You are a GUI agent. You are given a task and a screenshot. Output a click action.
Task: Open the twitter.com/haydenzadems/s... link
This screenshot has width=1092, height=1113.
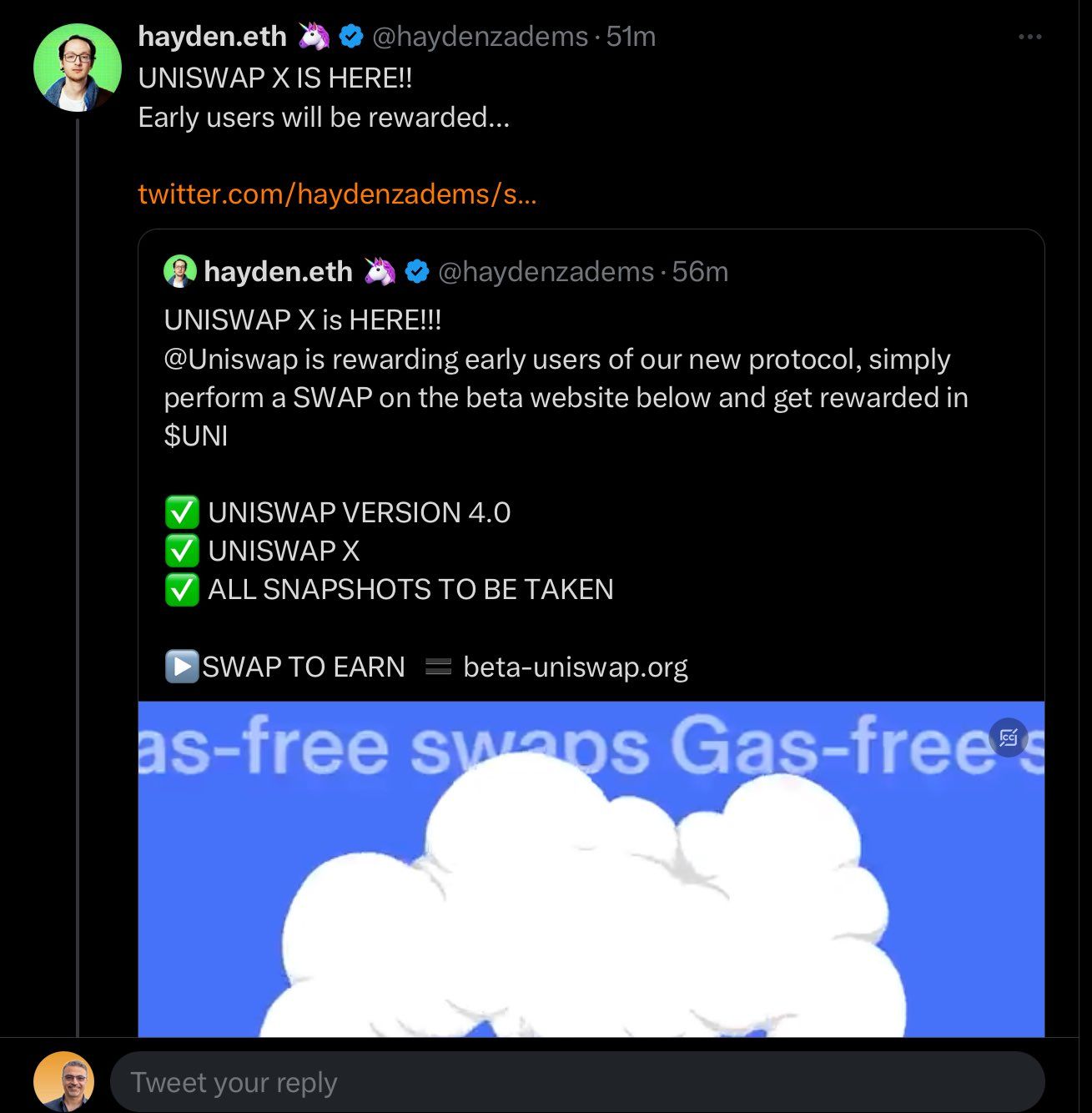point(337,194)
